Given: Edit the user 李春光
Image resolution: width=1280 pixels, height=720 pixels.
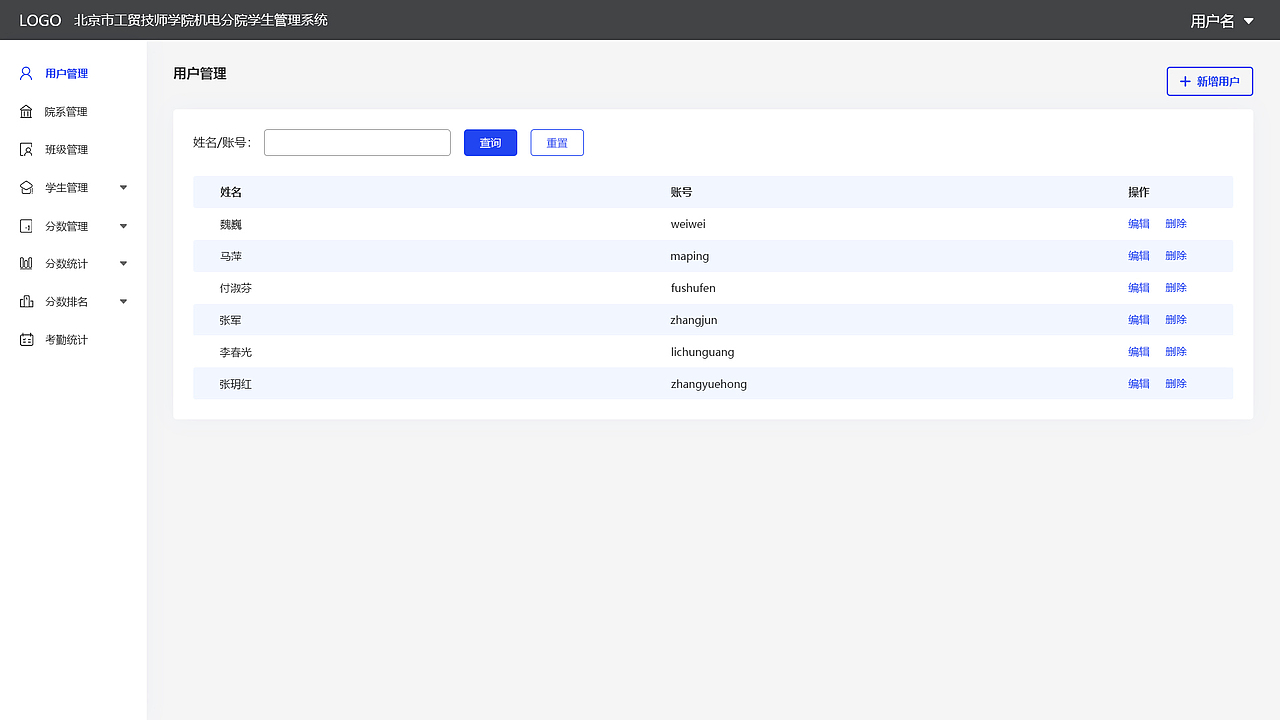Looking at the screenshot, I should [x=1139, y=352].
